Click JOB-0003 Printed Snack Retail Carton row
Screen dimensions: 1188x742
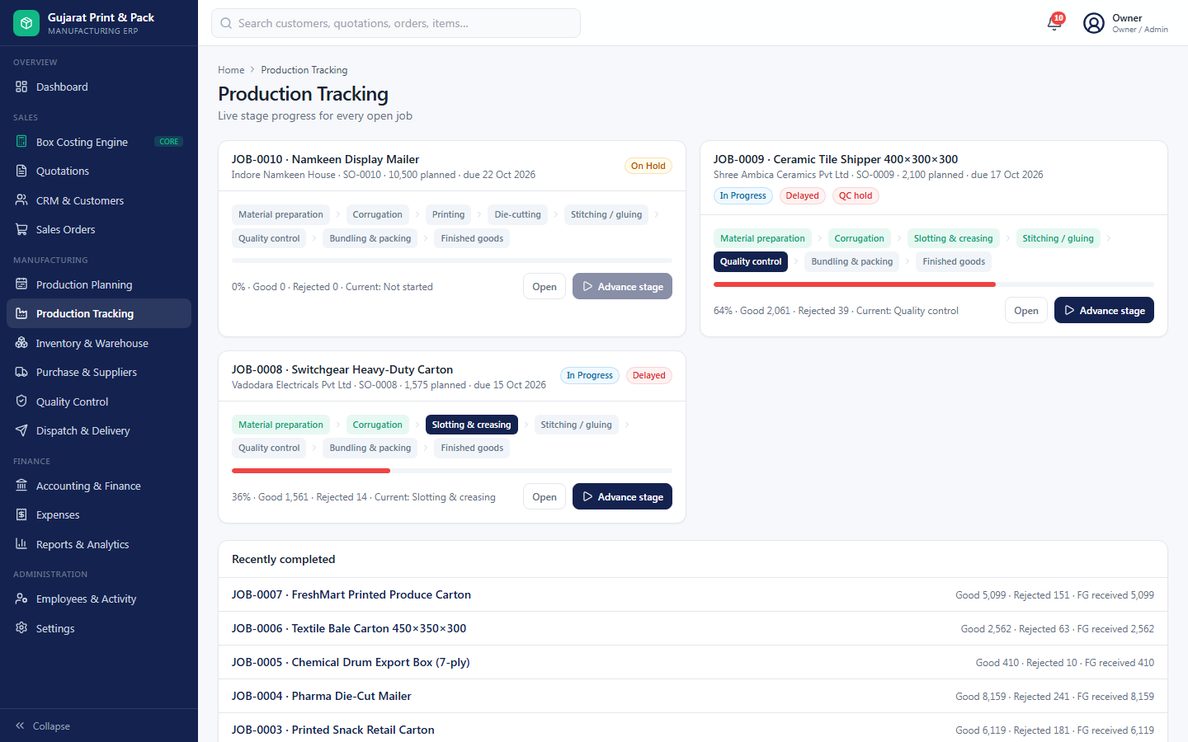(x=692, y=729)
